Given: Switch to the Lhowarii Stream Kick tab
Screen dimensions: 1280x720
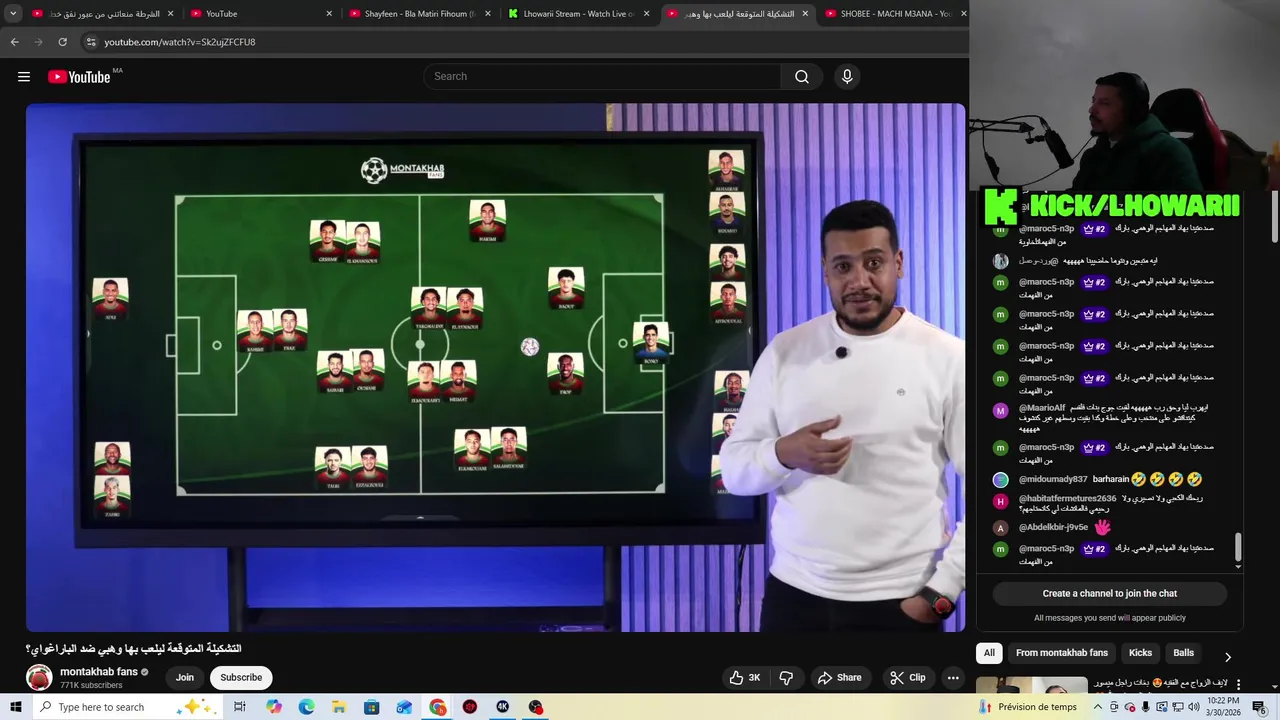Looking at the screenshot, I should click(577, 14).
